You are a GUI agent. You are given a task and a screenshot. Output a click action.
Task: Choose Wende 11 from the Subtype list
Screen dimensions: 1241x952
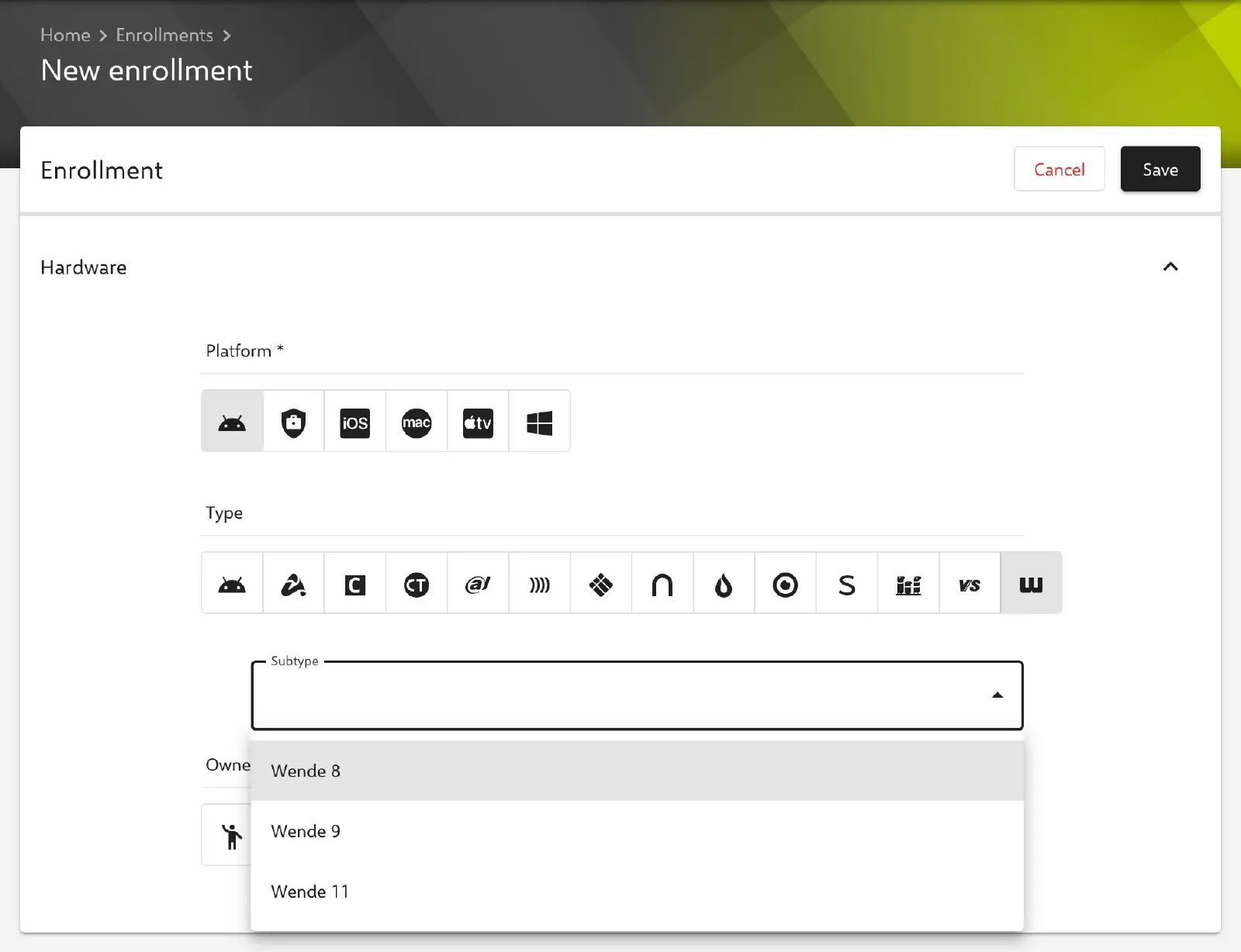tap(638, 892)
